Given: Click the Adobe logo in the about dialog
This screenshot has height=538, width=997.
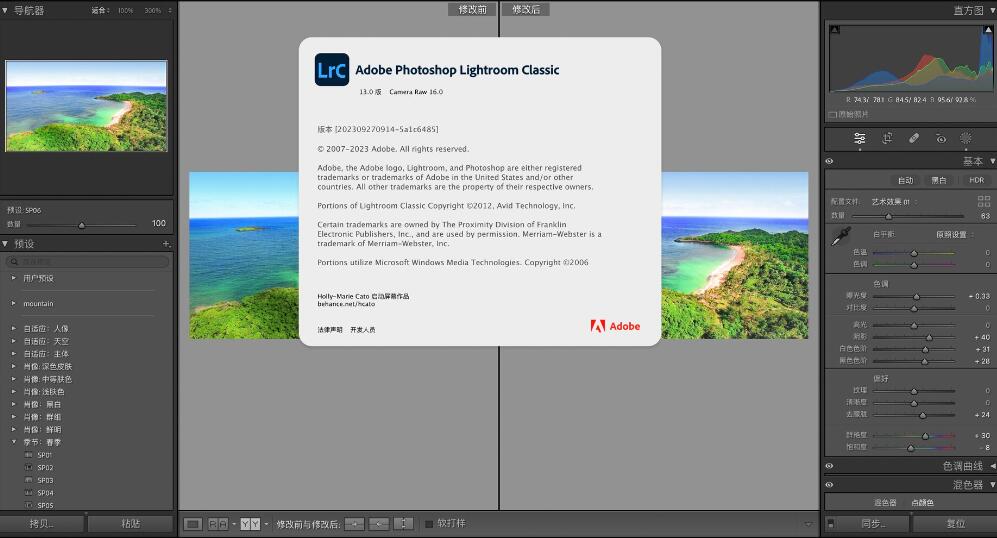Looking at the screenshot, I should coord(615,326).
